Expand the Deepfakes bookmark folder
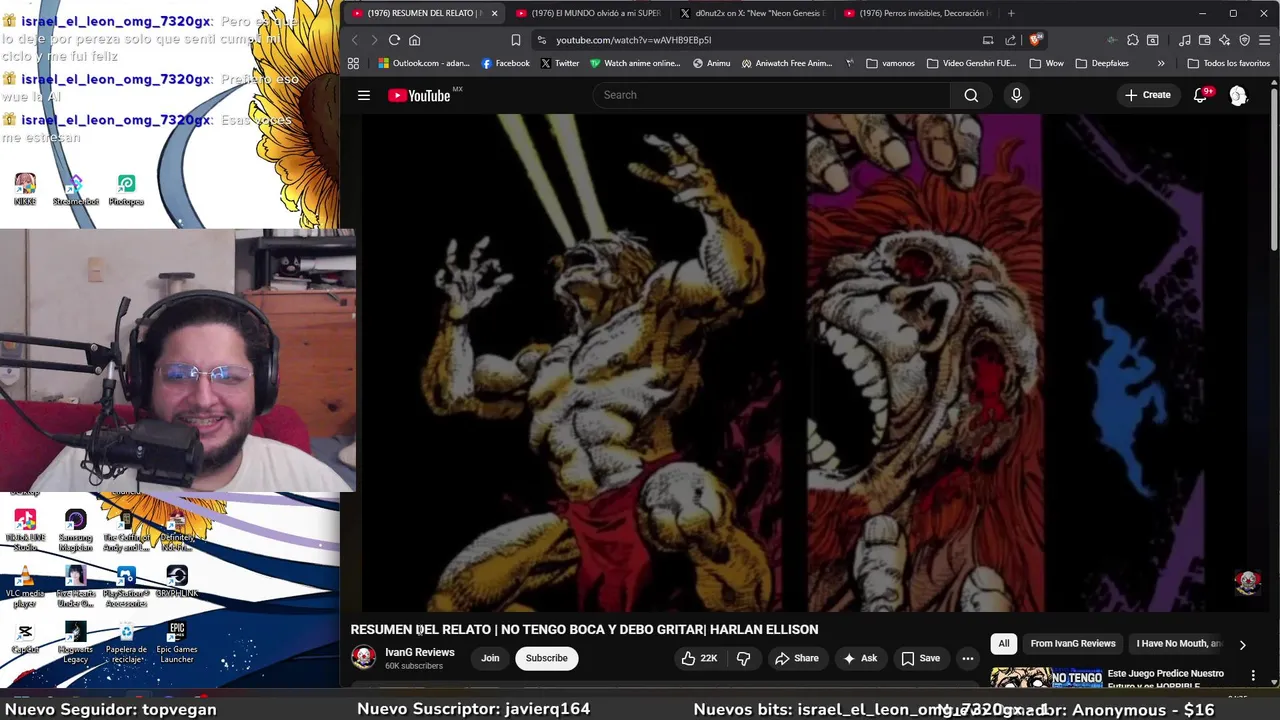The width and height of the screenshot is (1280, 720). click(1102, 63)
